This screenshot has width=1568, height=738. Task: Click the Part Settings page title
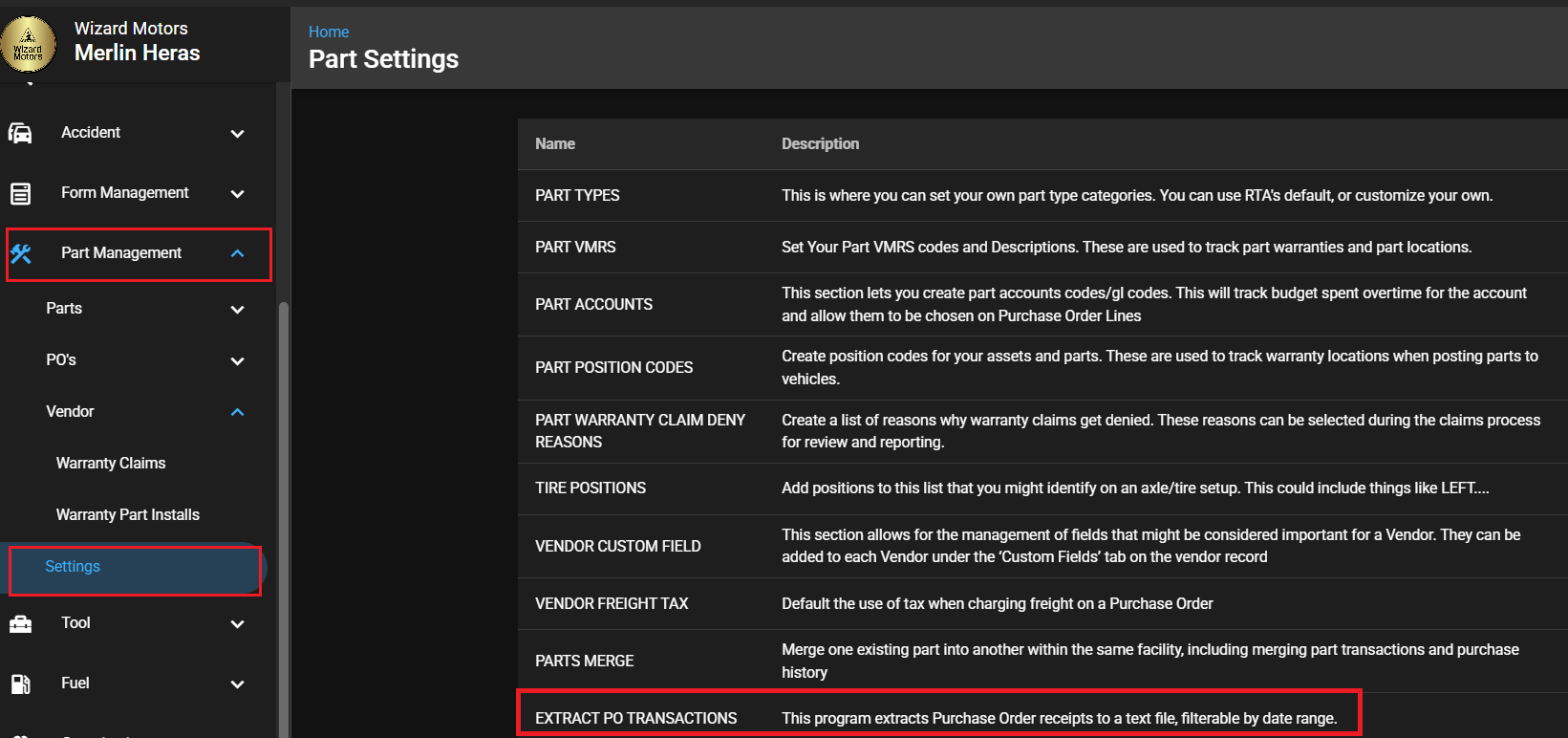tap(383, 59)
